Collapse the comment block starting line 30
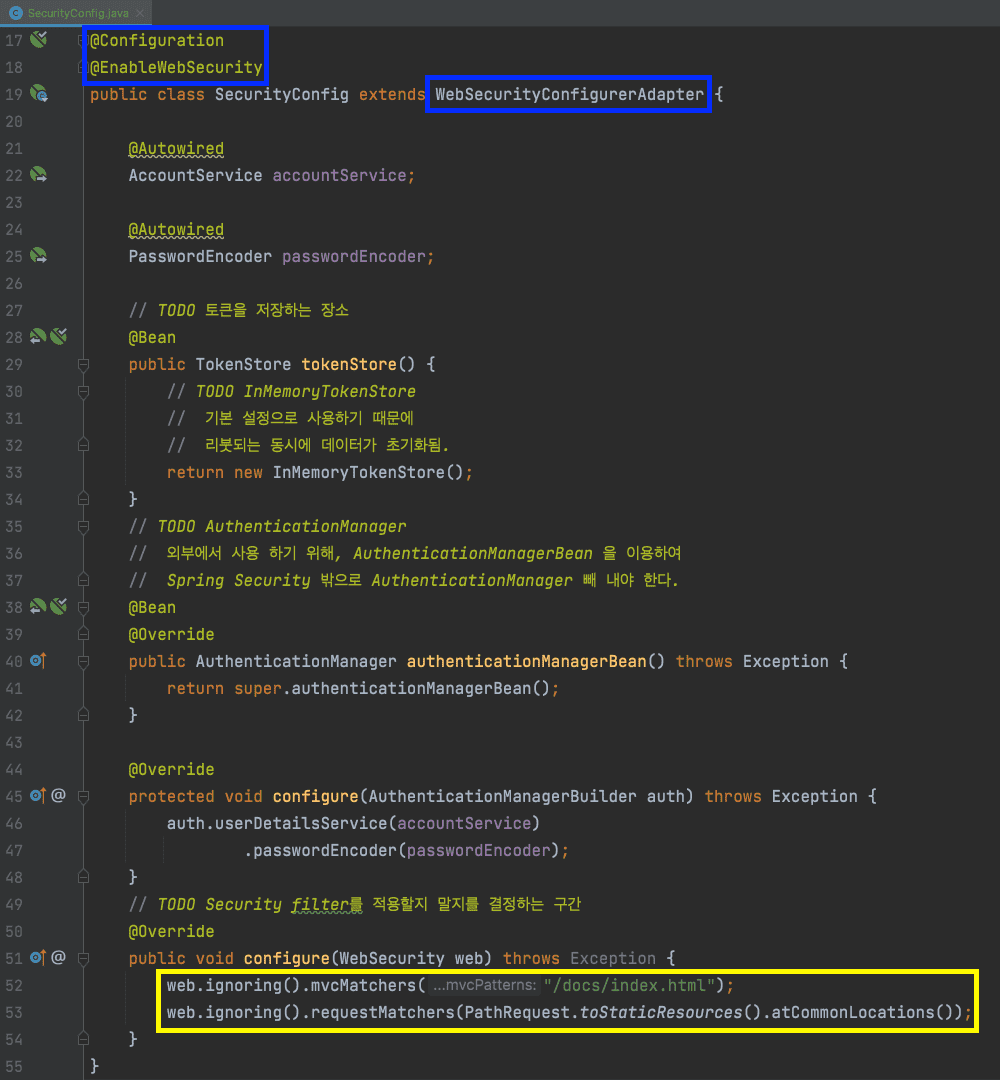This screenshot has width=1000, height=1080. click(x=83, y=391)
